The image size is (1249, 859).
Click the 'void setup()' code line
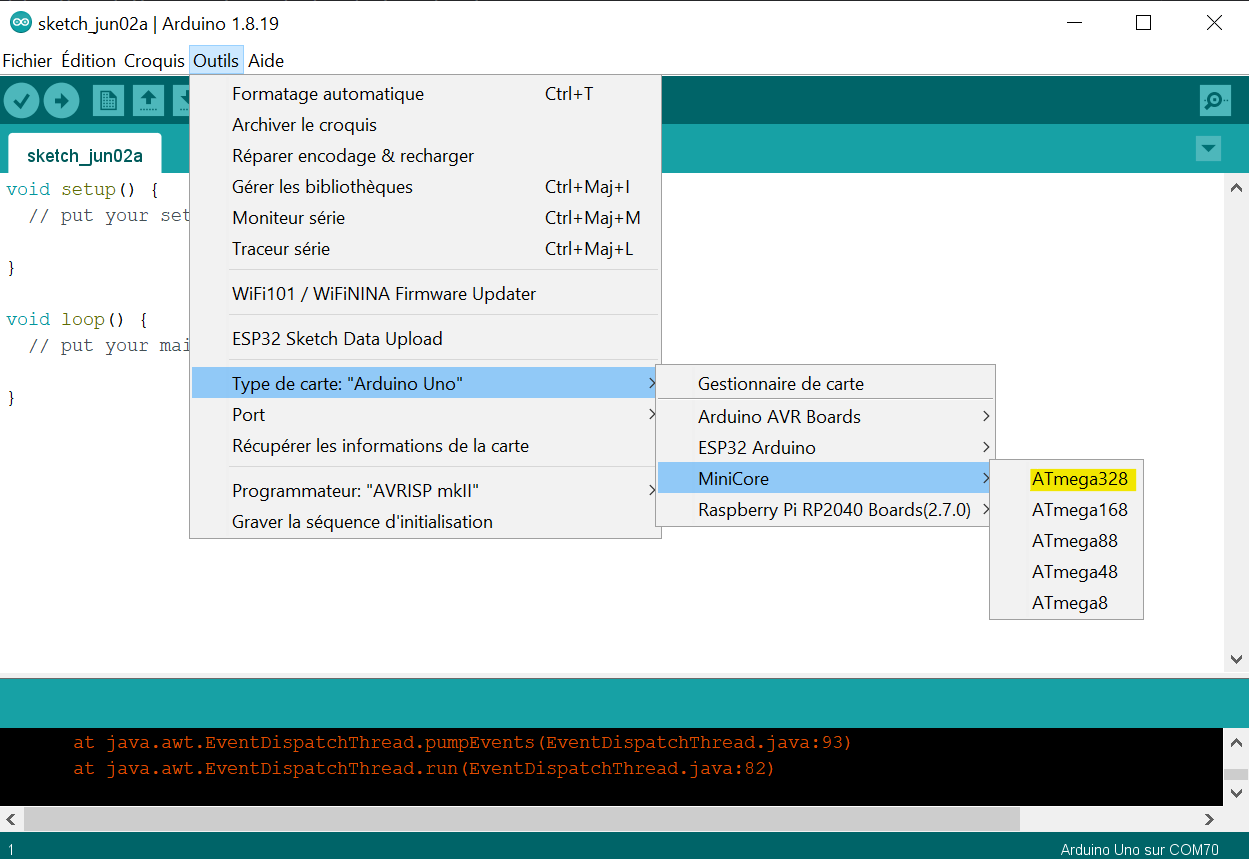point(82,189)
